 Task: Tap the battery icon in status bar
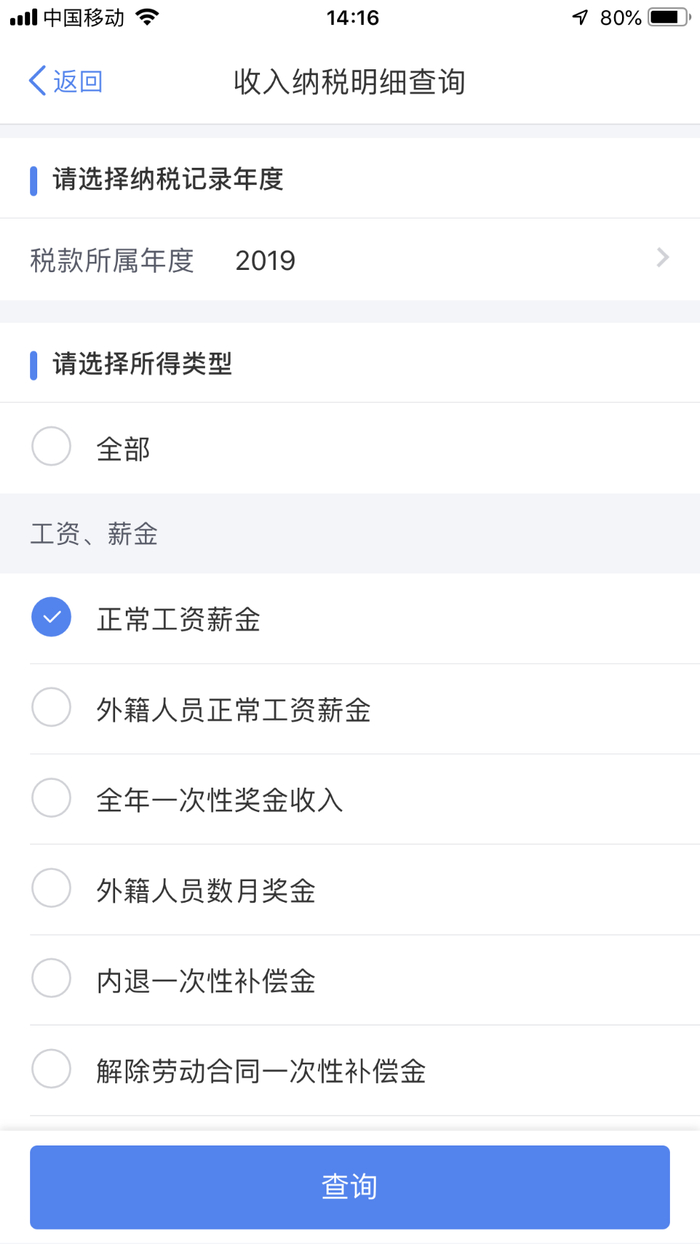(668, 17)
